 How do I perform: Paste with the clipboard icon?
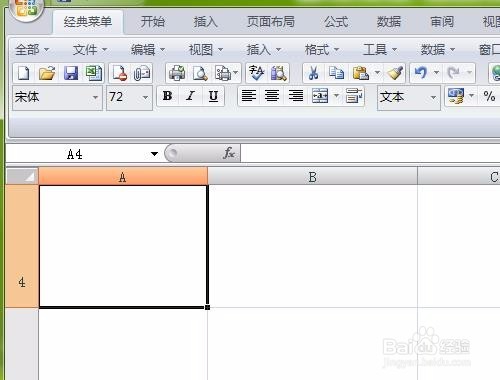tap(361, 73)
